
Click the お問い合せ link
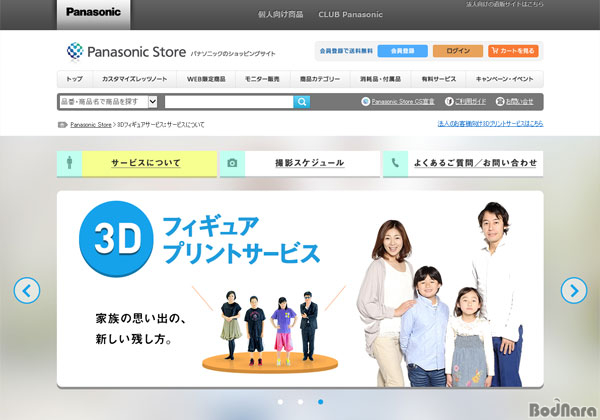519,101
